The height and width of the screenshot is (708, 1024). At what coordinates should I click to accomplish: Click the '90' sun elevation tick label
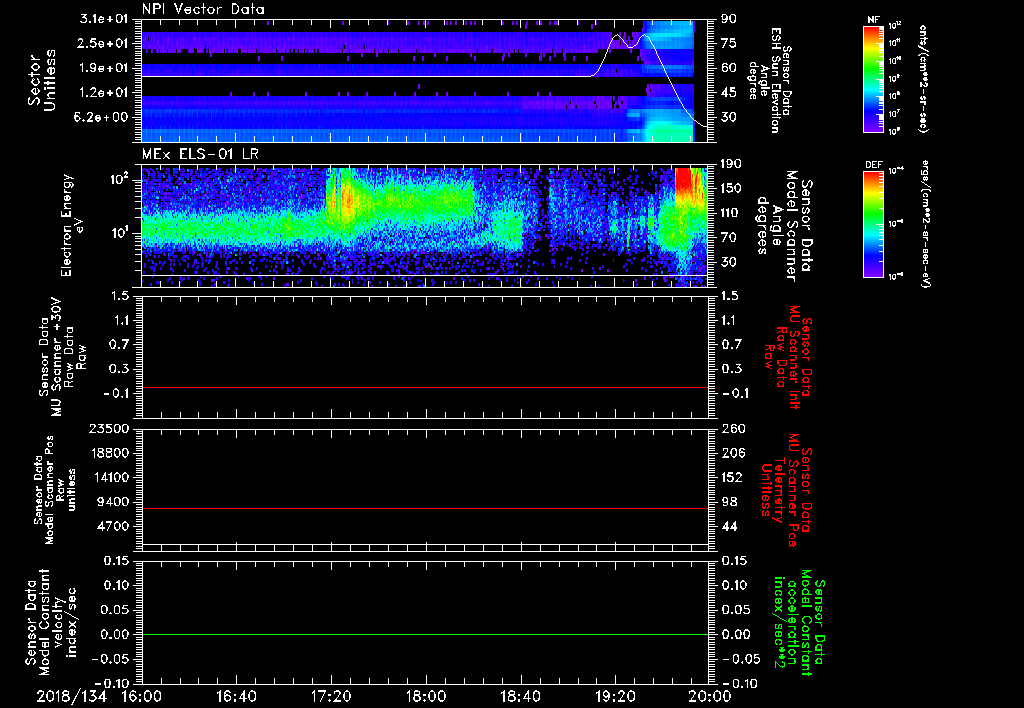(729, 19)
